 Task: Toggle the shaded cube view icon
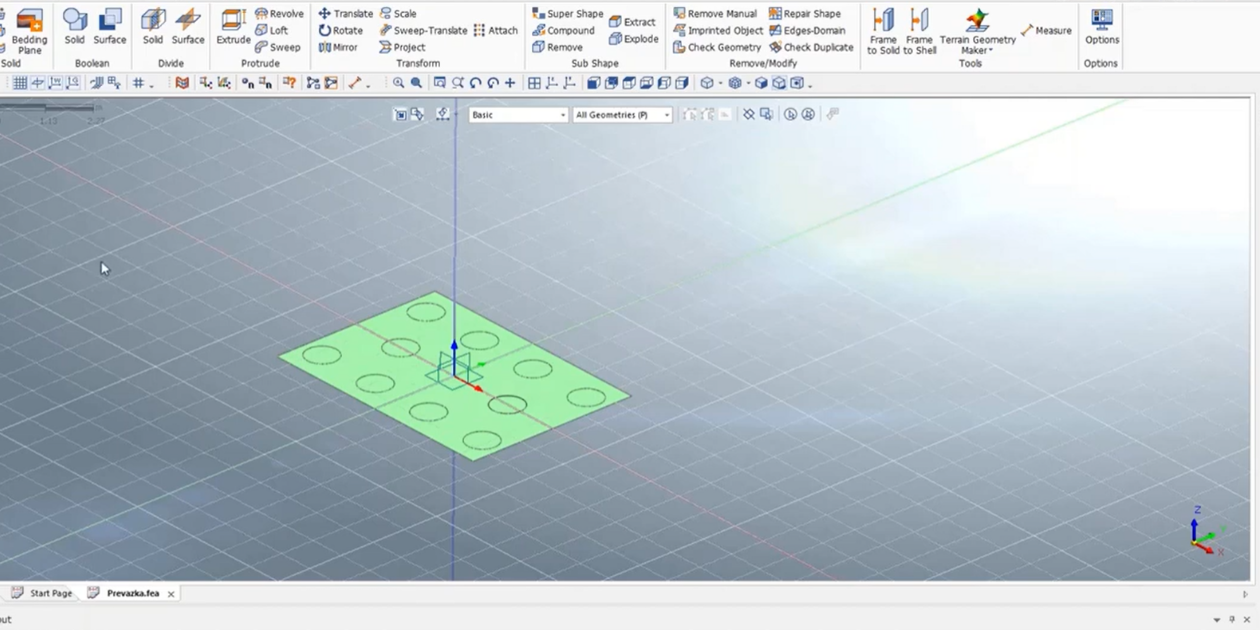point(761,83)
